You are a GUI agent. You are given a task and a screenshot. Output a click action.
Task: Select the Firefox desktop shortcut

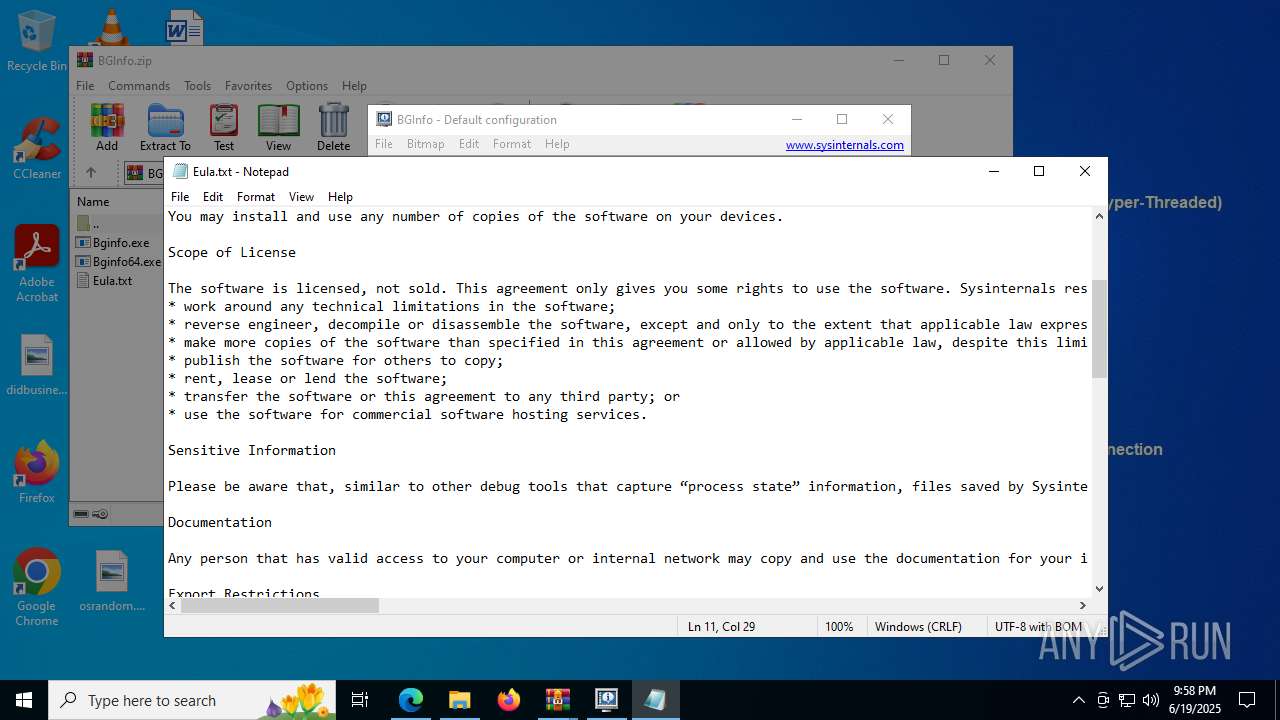(x=37, y=473)
